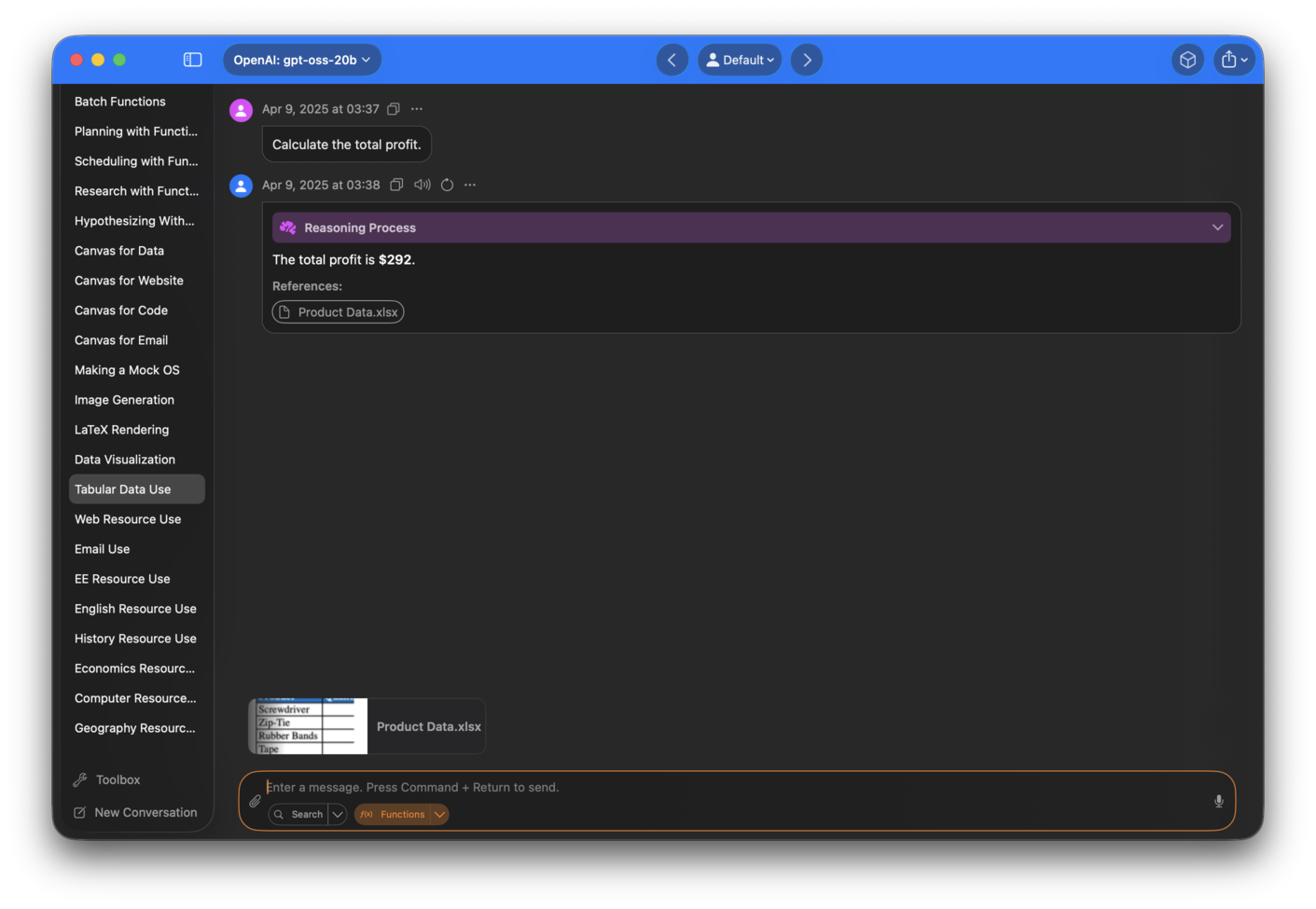Open the Default persona dropdown
Screen dimensions: 1316x909
coord(740,60)
